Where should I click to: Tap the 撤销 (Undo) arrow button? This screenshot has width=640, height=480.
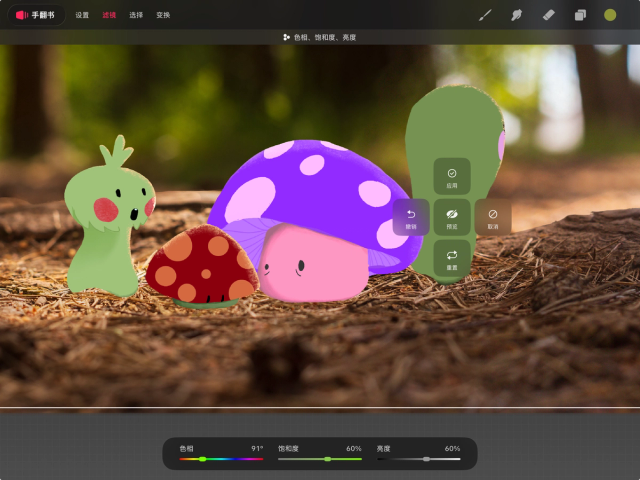tap(411, 217)
